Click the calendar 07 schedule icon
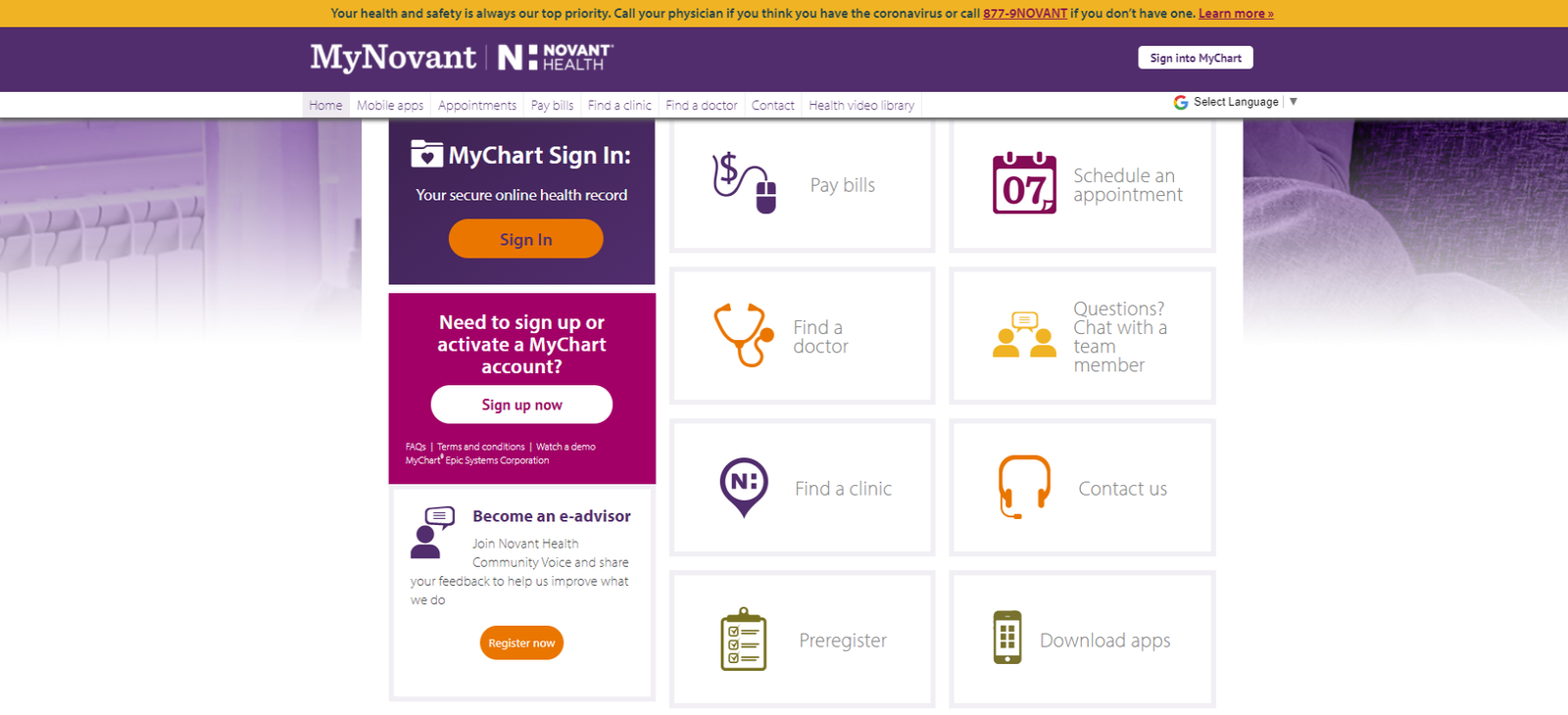Image resolution: width=1568 pixels, height=715 pixels. pyautogui.click(x=1024, y=183)
